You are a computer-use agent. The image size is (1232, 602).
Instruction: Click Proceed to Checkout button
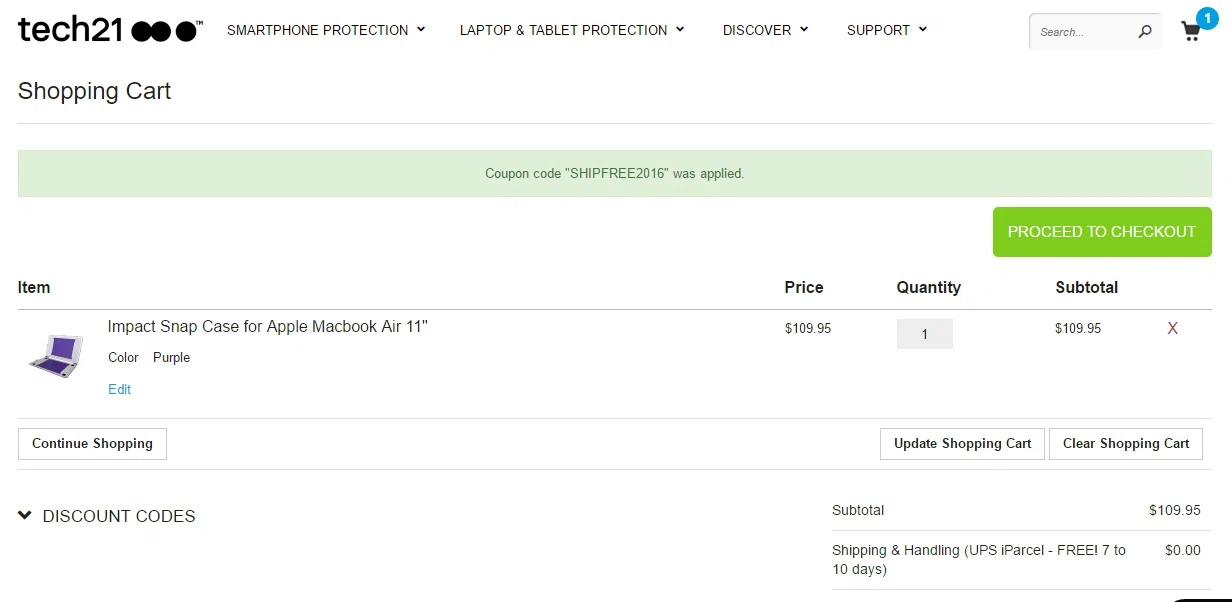coord(1102,232)
